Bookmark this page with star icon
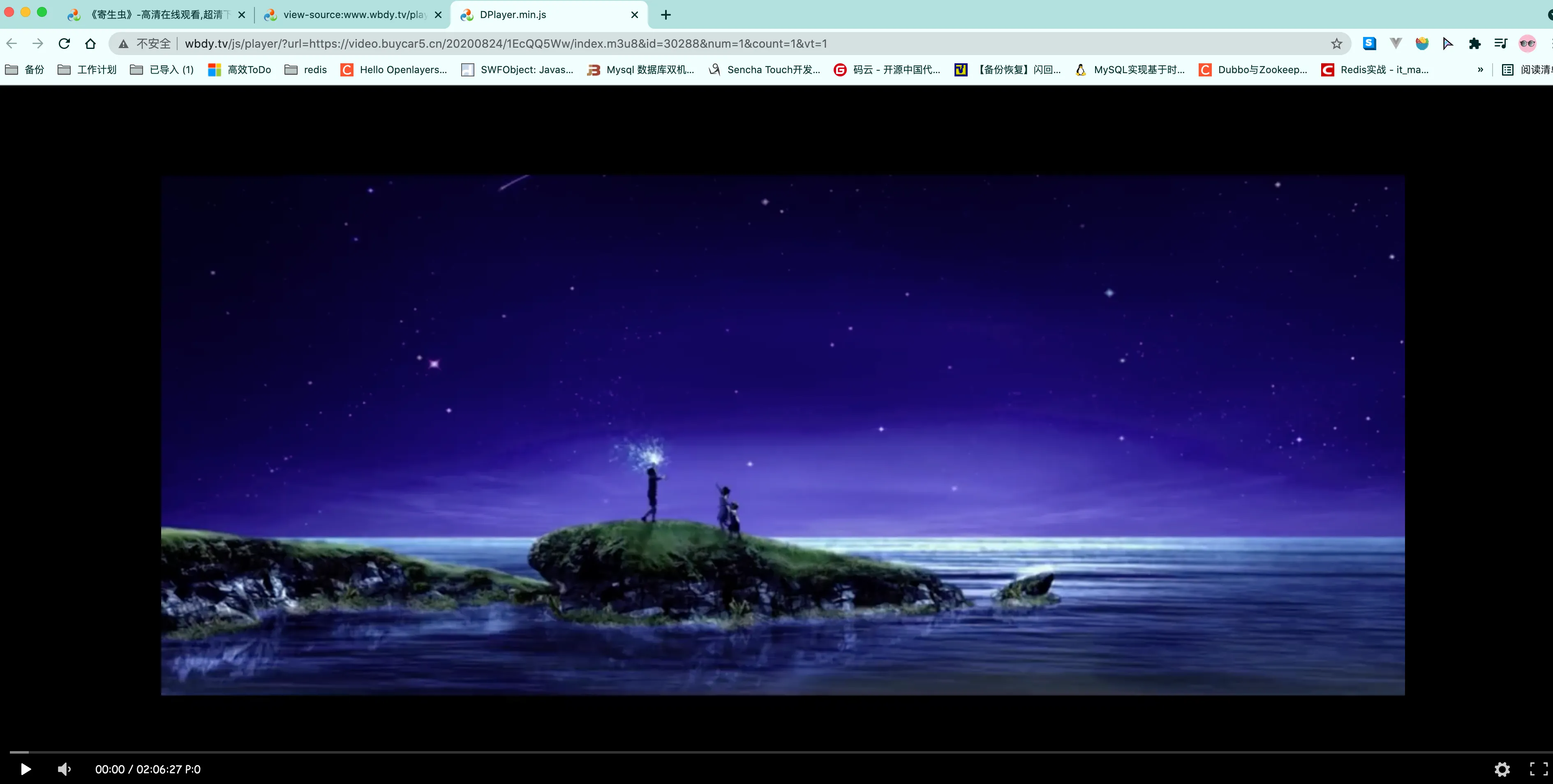The height and width of the screenshot is (784, 1553). (x=1336, y=44)
